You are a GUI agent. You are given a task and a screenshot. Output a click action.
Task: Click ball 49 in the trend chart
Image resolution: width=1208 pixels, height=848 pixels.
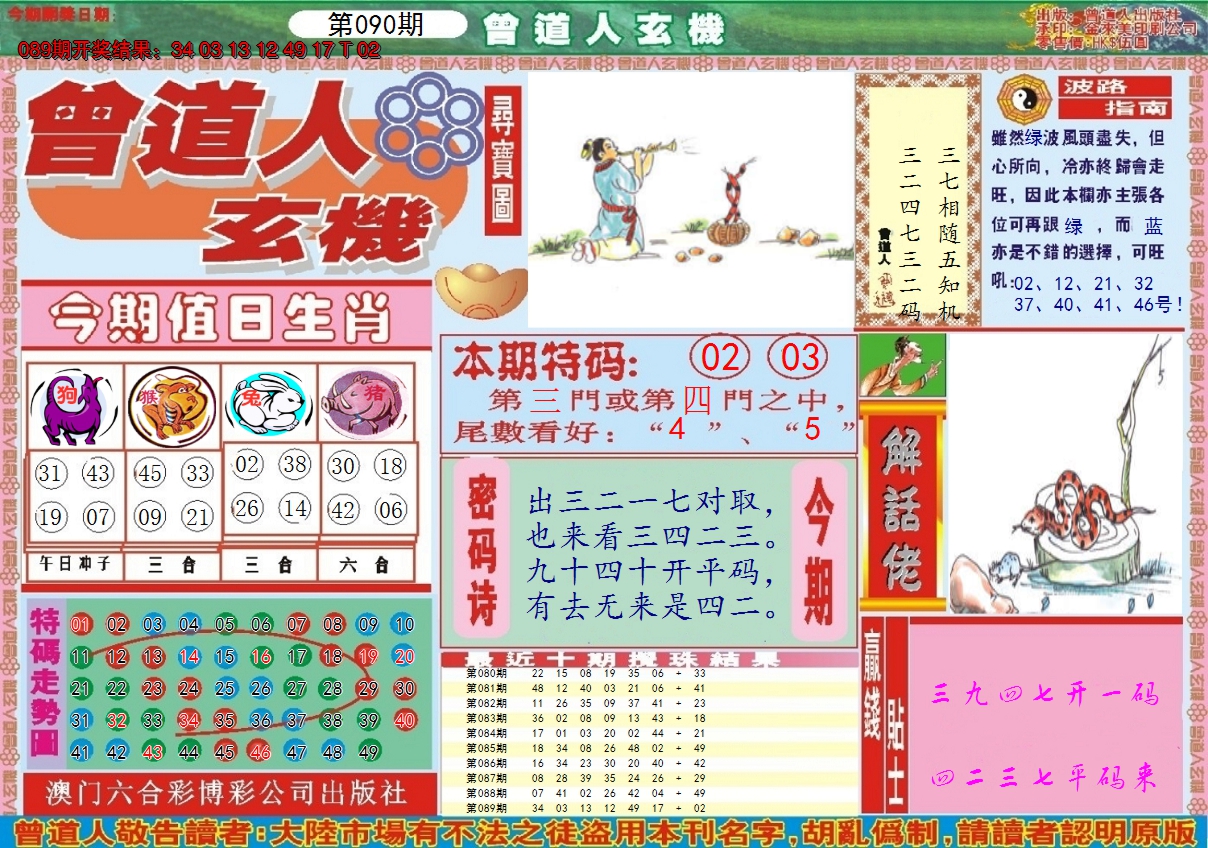[x=368, y=752]
